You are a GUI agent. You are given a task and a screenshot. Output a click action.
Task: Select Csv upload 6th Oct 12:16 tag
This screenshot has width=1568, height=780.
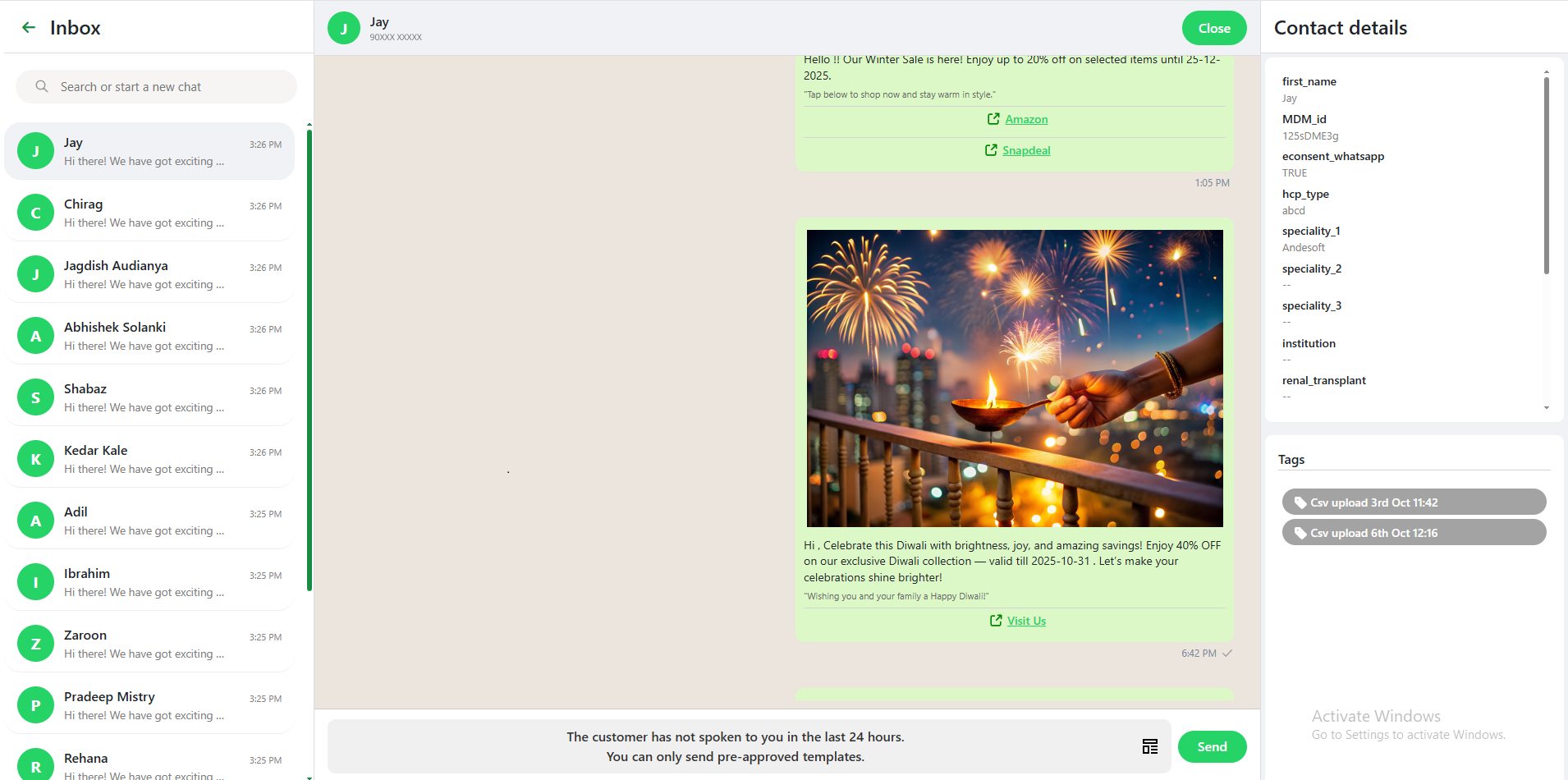tap(1413, 533)
